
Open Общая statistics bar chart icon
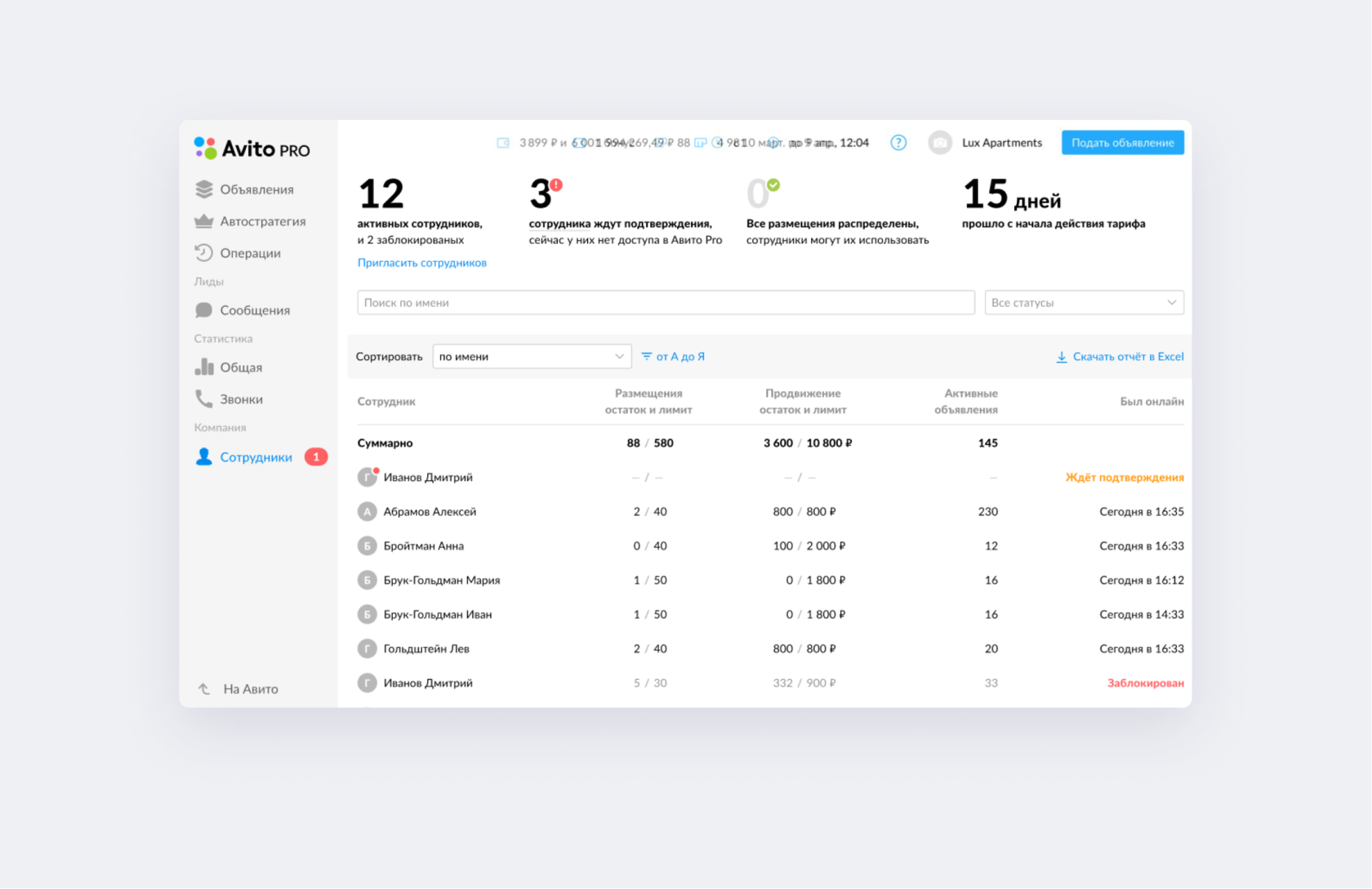click(204, 367)
